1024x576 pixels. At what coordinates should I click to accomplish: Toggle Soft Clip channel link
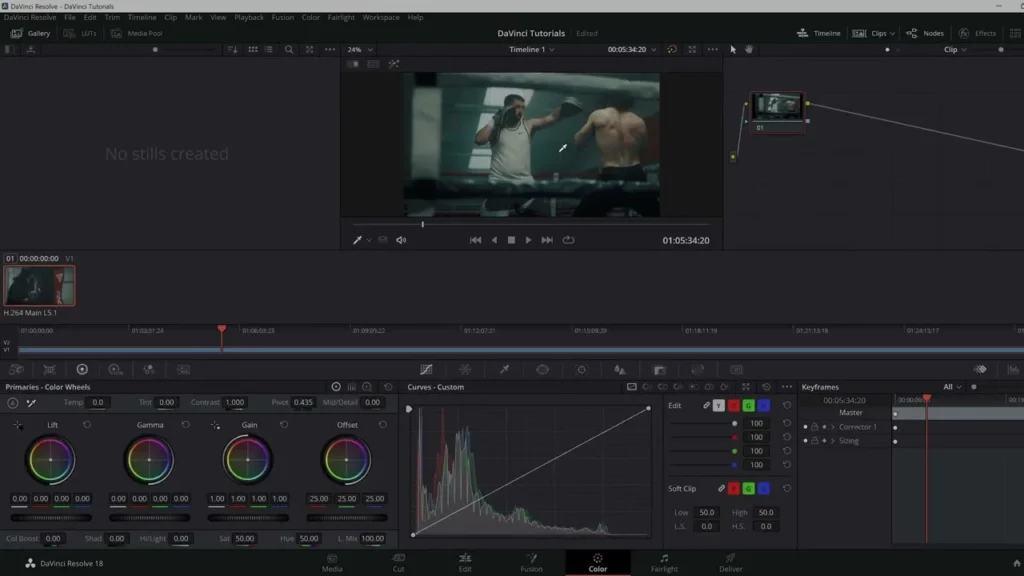click(721, 488)
